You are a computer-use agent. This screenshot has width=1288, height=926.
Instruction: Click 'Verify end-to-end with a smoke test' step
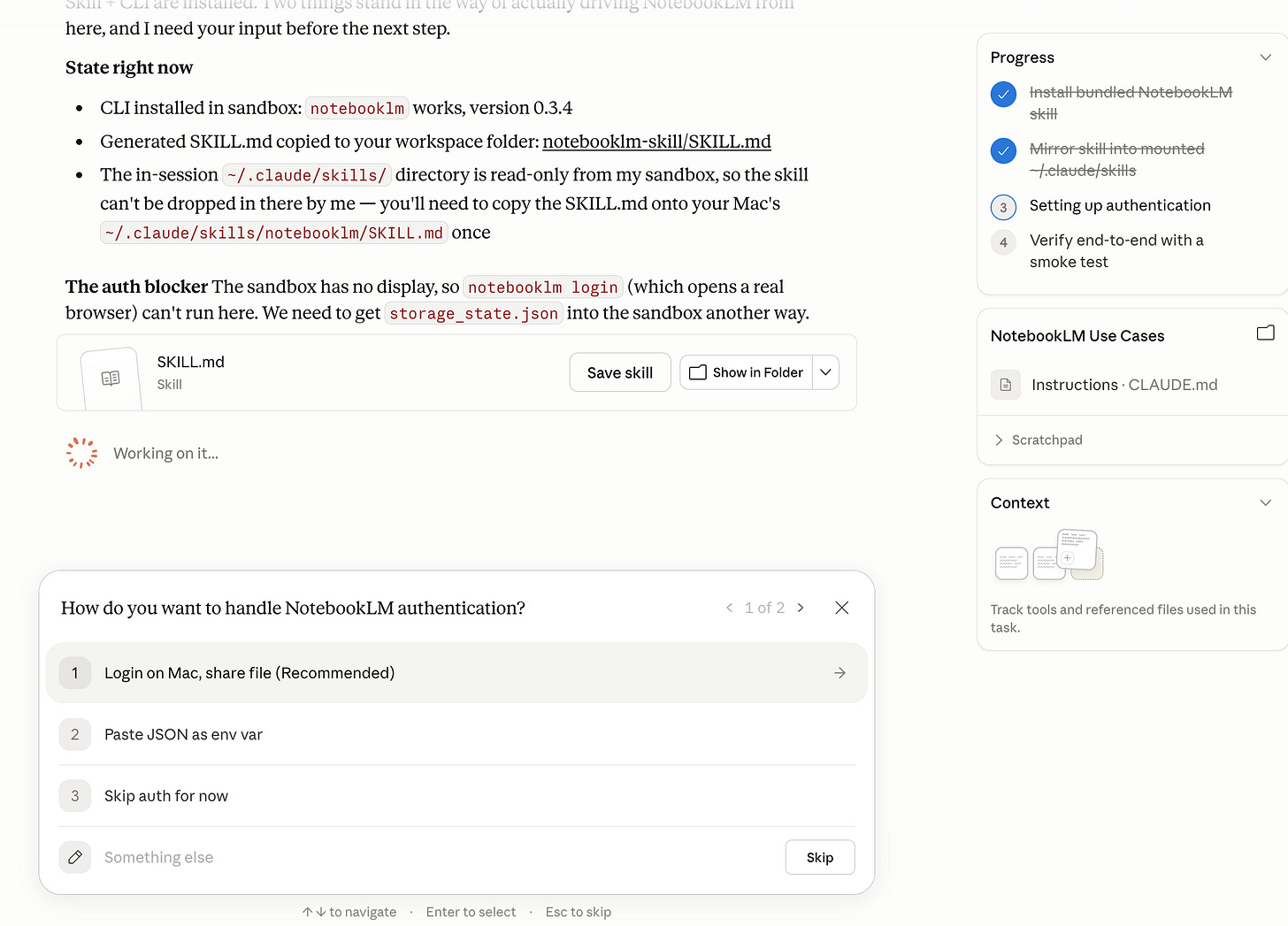tap(1116, 251)
